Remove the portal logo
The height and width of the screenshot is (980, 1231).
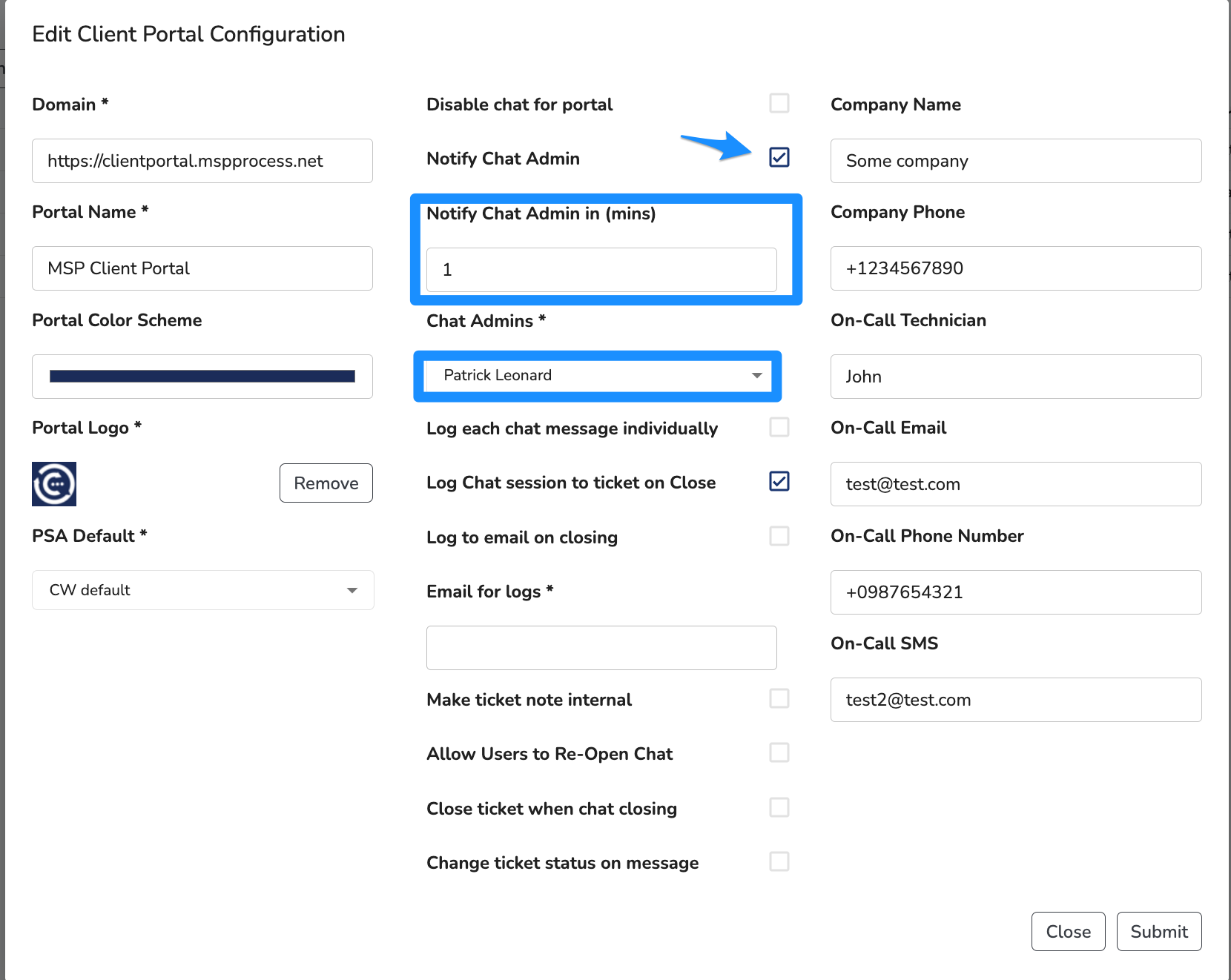[326, 483]
